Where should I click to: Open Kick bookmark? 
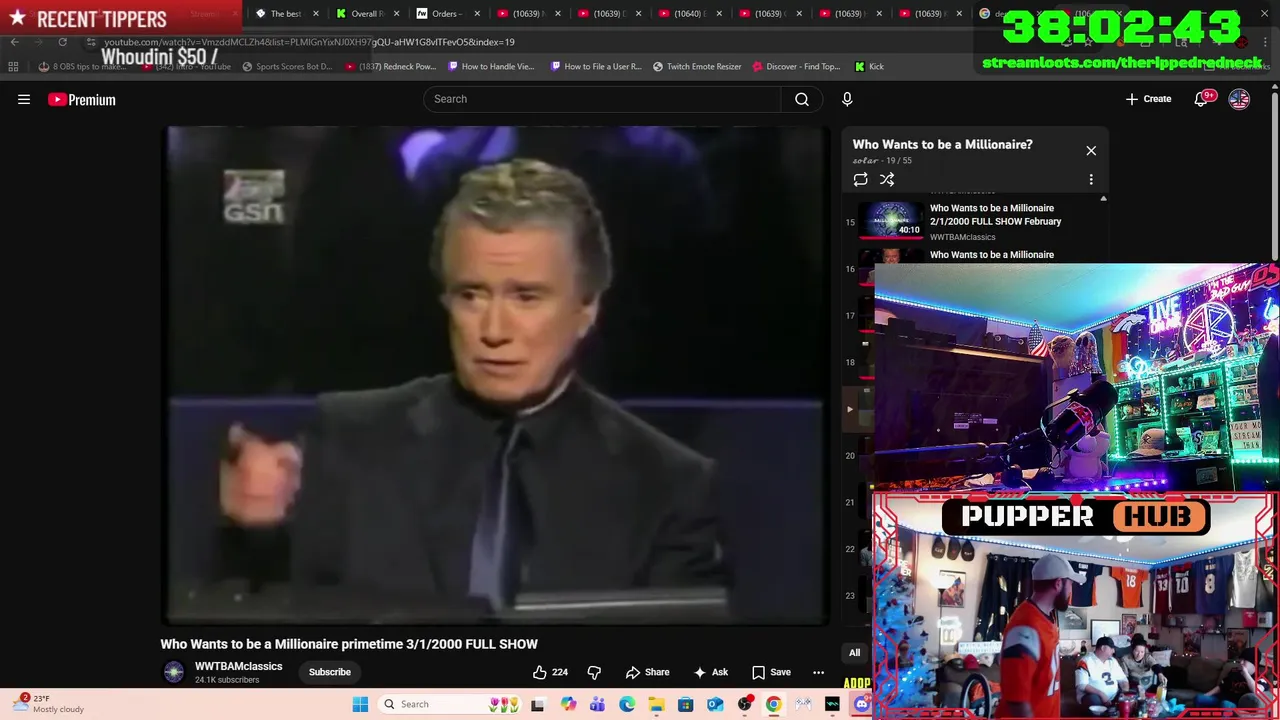click(869, 66)
